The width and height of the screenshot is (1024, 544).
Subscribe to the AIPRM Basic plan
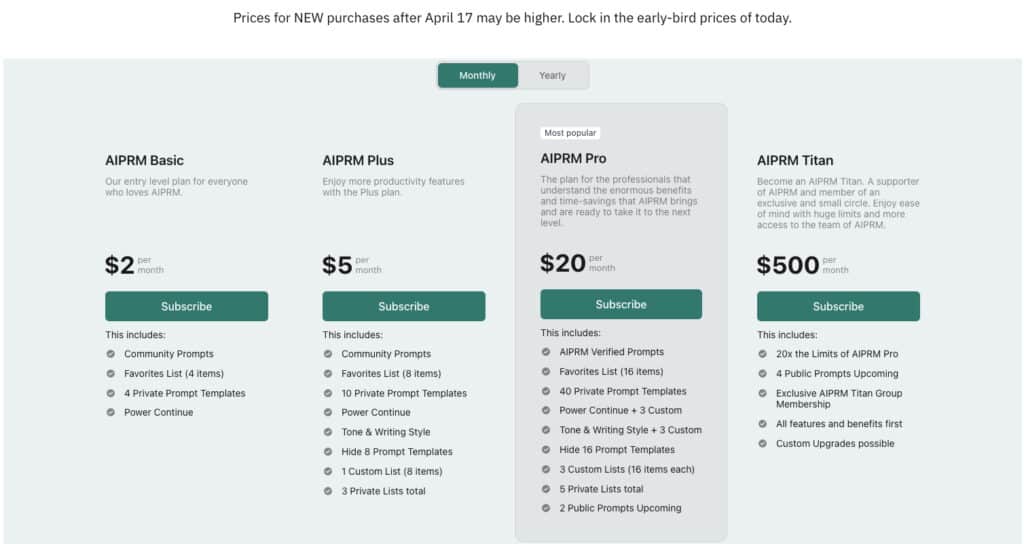pyautogui.click(x=186, y=306)
